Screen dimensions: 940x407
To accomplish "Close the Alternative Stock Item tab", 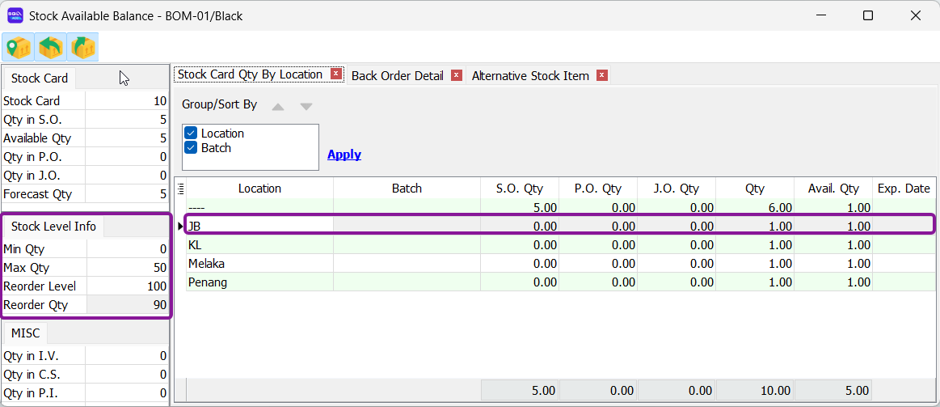I will click(x=602, y=76).
